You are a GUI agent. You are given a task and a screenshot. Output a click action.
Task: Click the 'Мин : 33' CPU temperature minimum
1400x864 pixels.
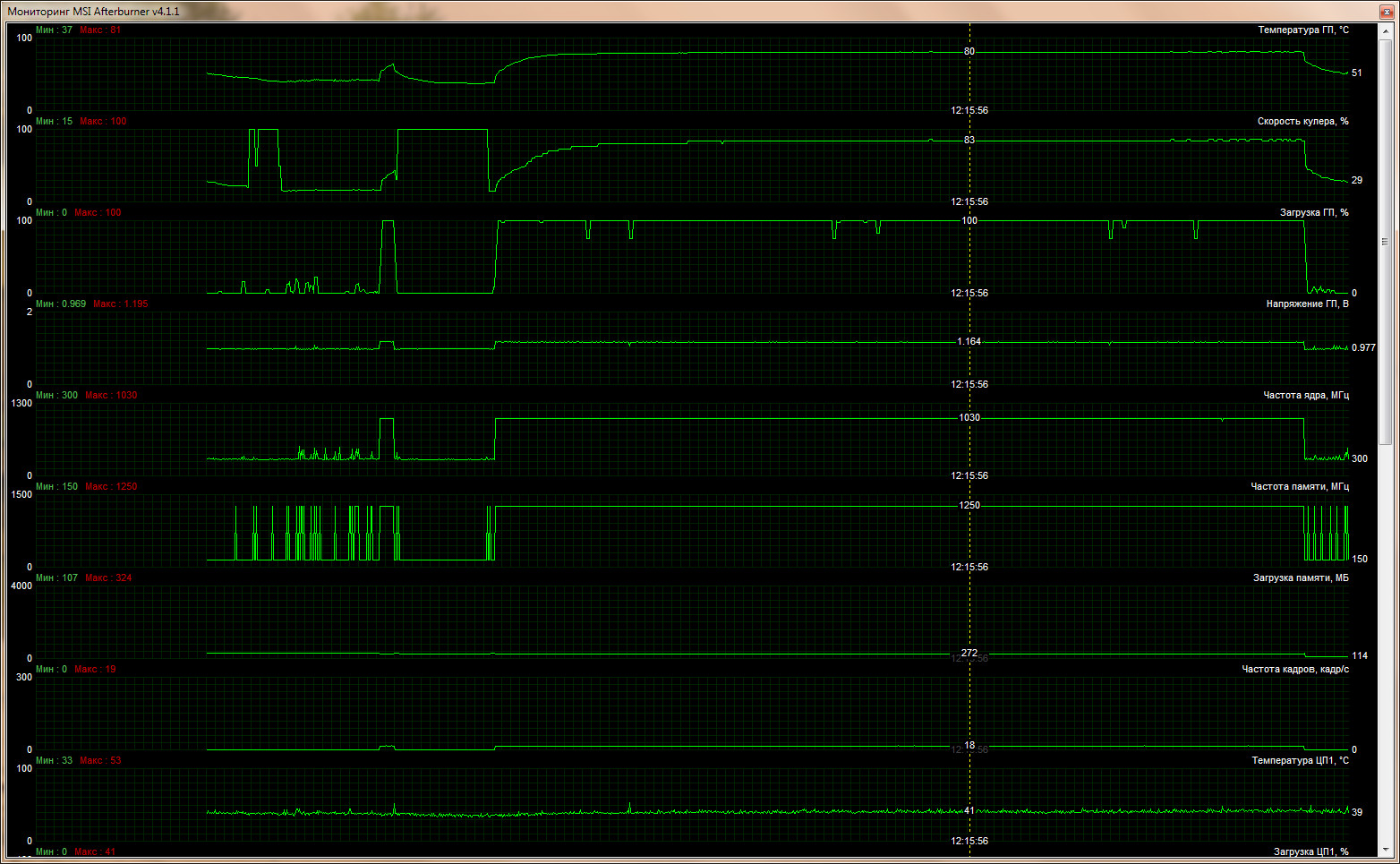54,761
